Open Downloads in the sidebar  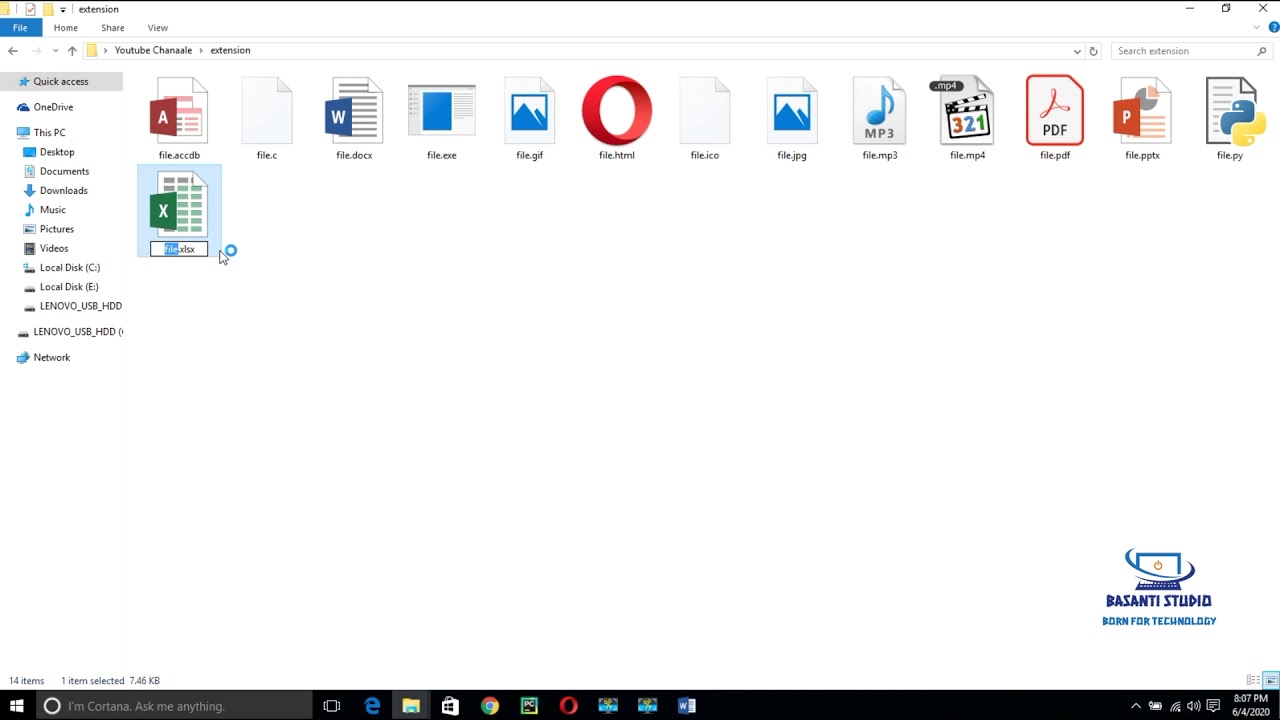(63, 190)
